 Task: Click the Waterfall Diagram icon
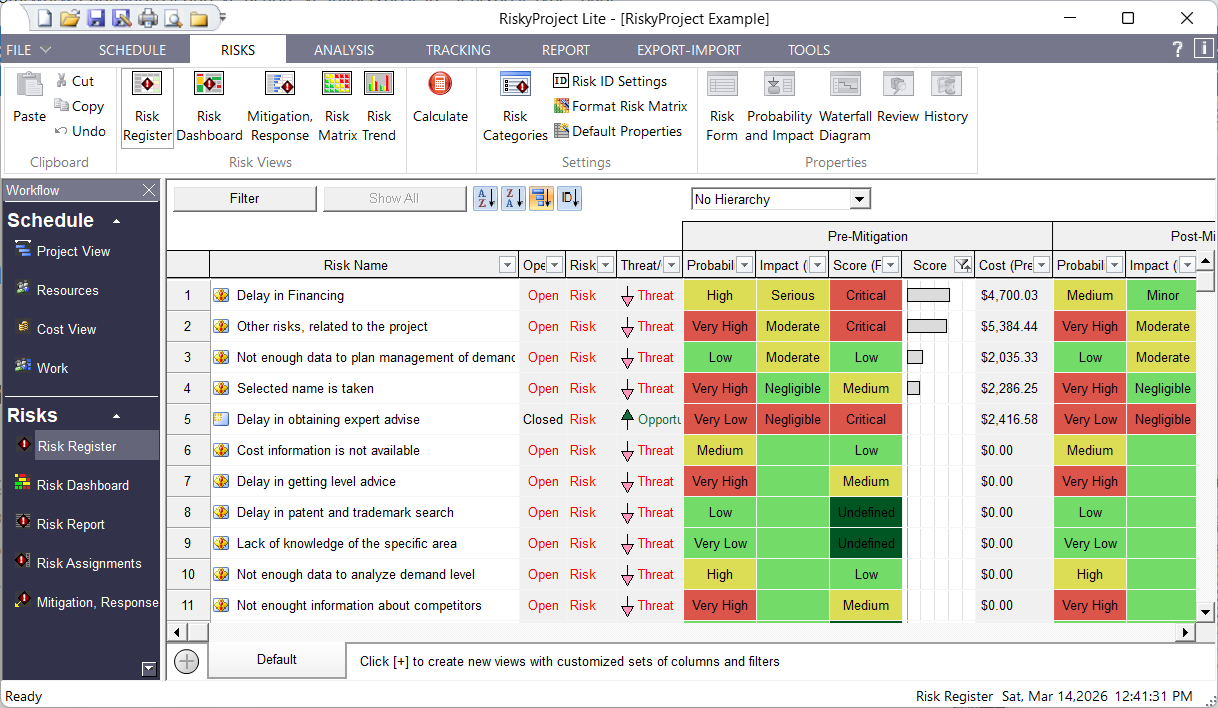coord(845,105)
